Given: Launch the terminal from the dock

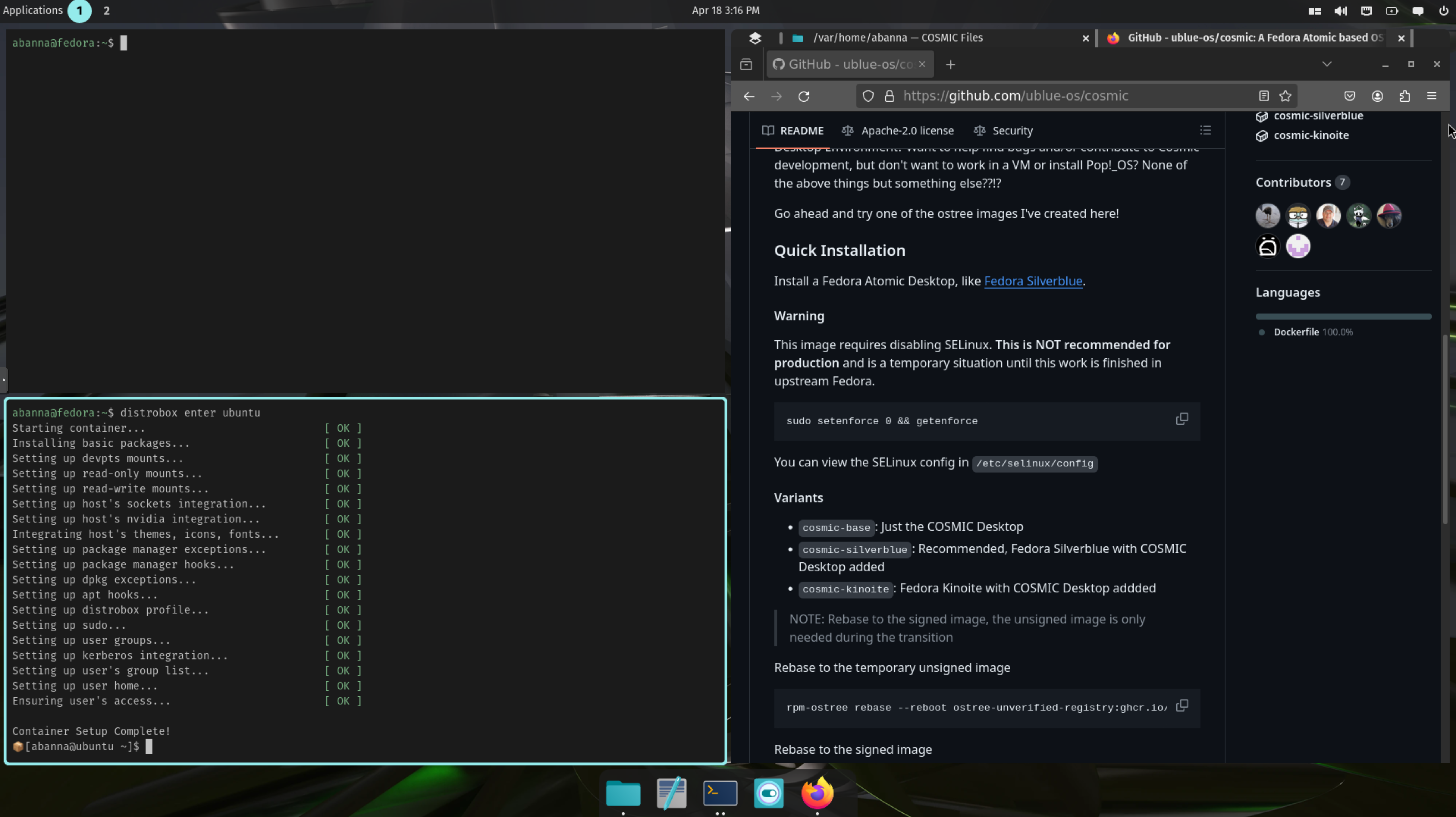Looking at the screenshot, I should 719,793.
